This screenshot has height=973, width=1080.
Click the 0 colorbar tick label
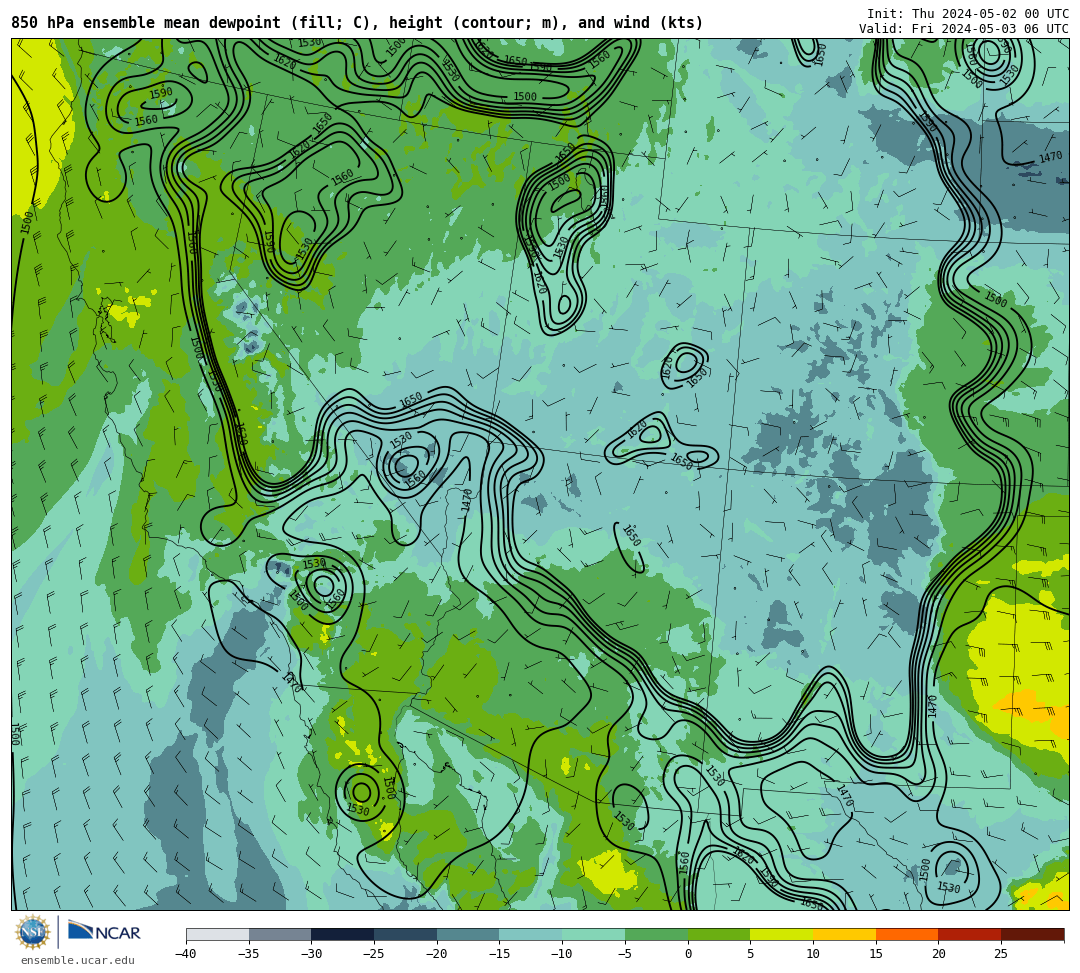coord(688,954)
